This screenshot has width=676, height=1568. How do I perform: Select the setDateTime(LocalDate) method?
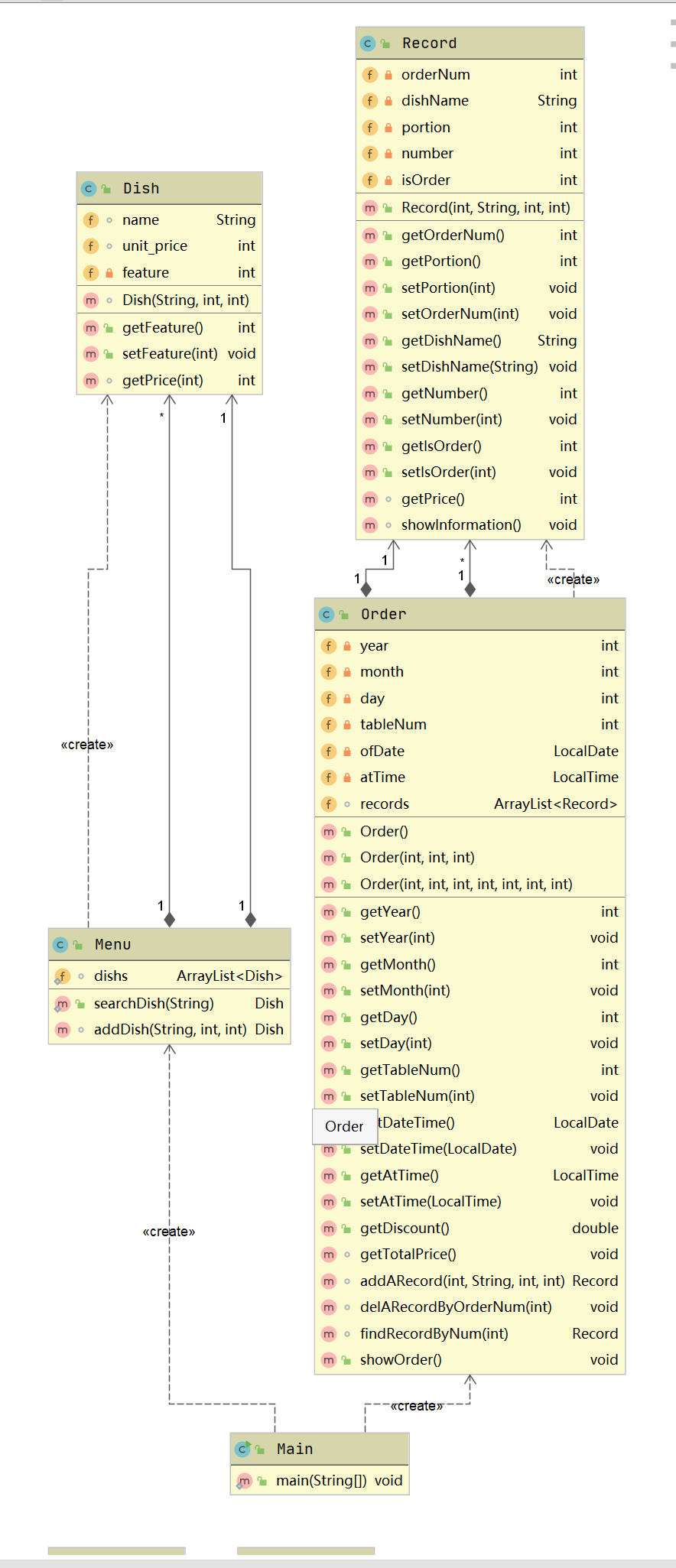[470, 1149]
